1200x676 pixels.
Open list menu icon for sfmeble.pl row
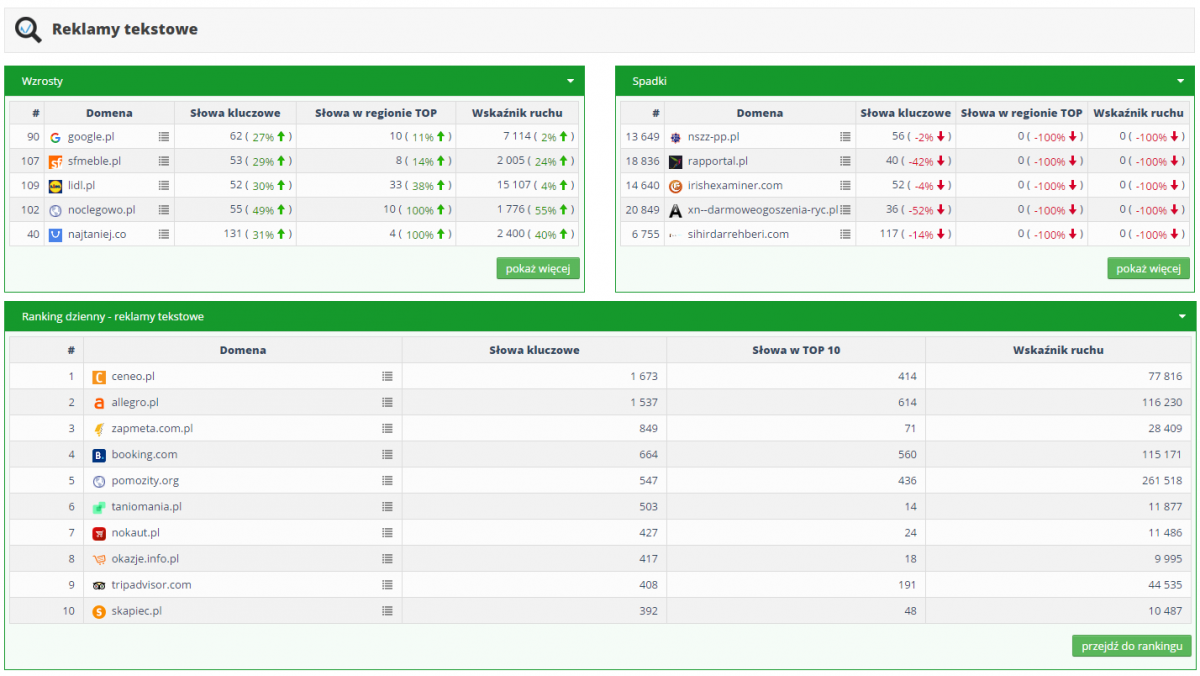tap(164, 161)
